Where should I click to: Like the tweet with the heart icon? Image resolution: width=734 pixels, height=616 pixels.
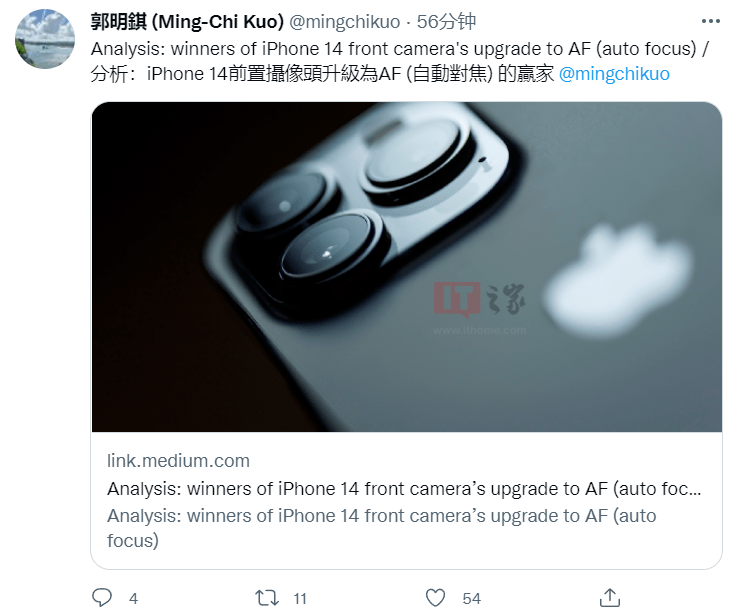click(435, 598)
